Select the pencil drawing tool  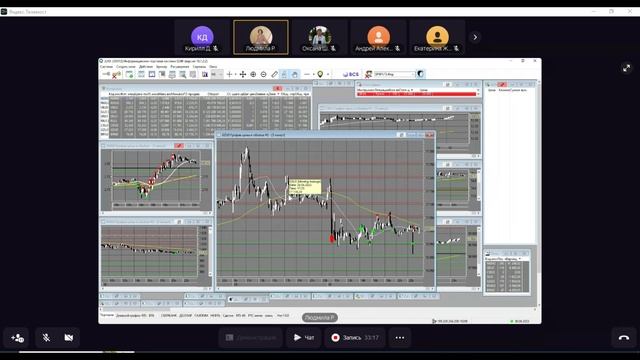point(274,74)
